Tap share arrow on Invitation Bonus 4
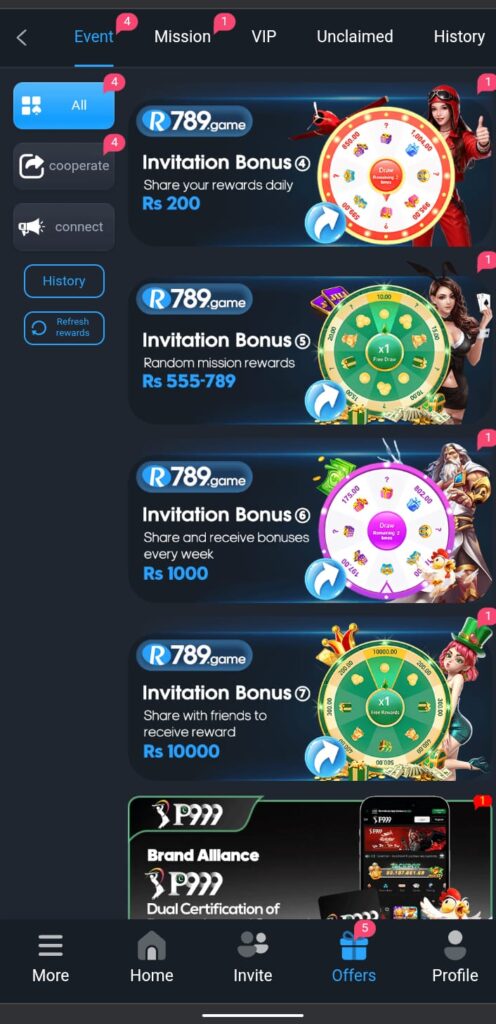 tap(325, 221)
